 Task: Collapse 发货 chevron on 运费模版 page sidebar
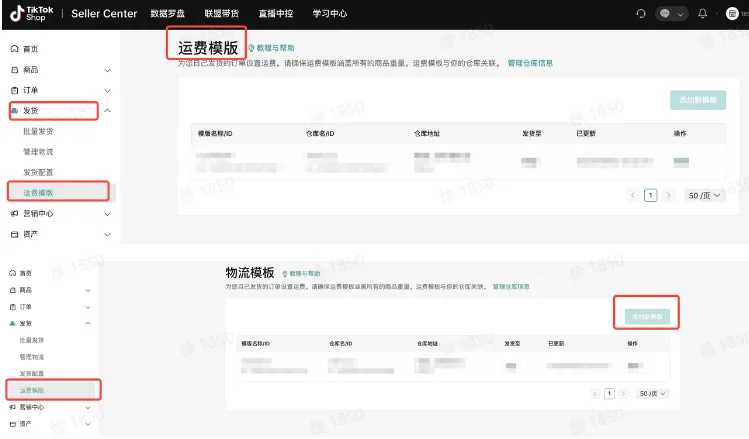coord(107,111)
